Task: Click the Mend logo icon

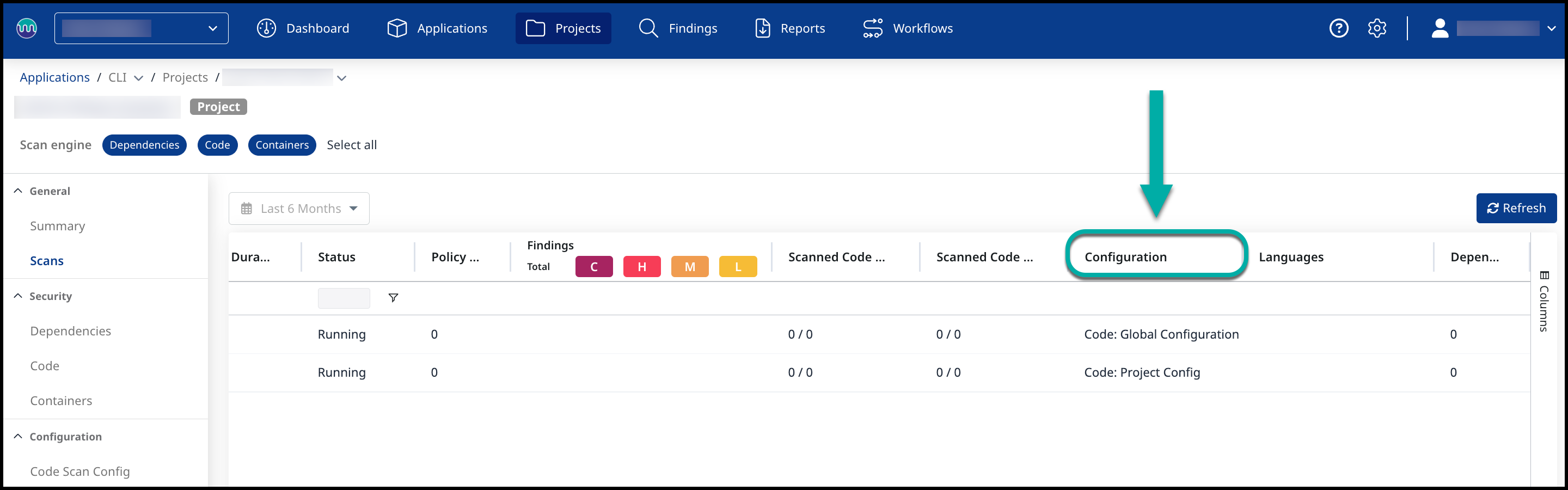Action: pos(27,28)
